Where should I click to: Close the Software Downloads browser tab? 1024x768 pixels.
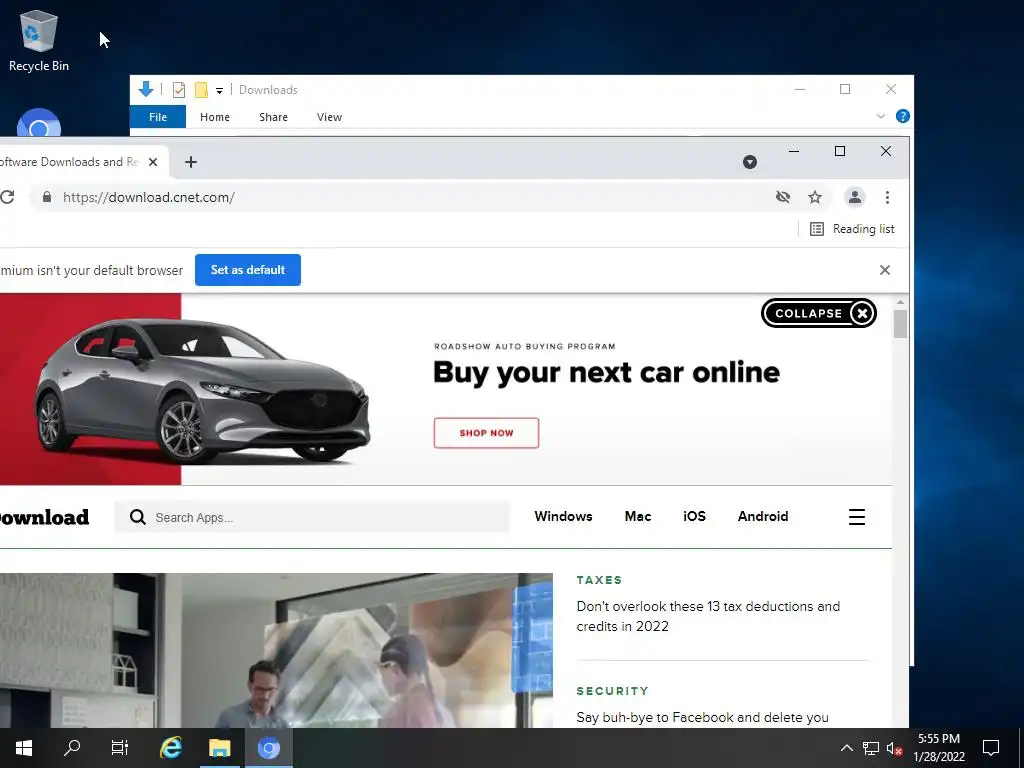(153, 162)
